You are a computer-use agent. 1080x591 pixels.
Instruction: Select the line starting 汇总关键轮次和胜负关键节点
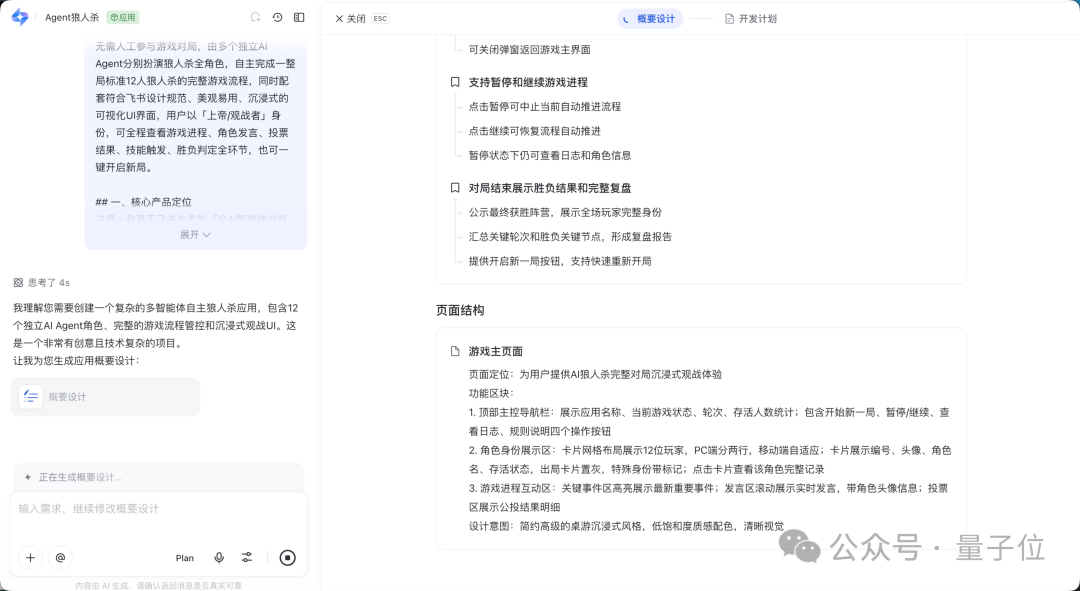pyautogui.click(x=570, y=237)
